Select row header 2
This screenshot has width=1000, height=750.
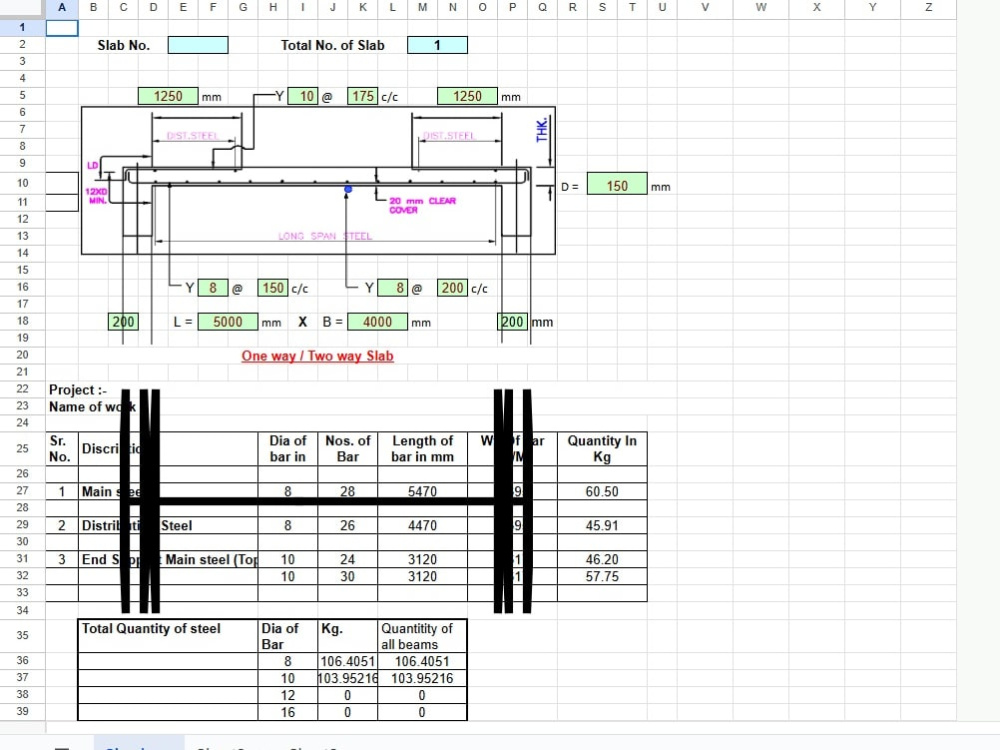(22, 45)
